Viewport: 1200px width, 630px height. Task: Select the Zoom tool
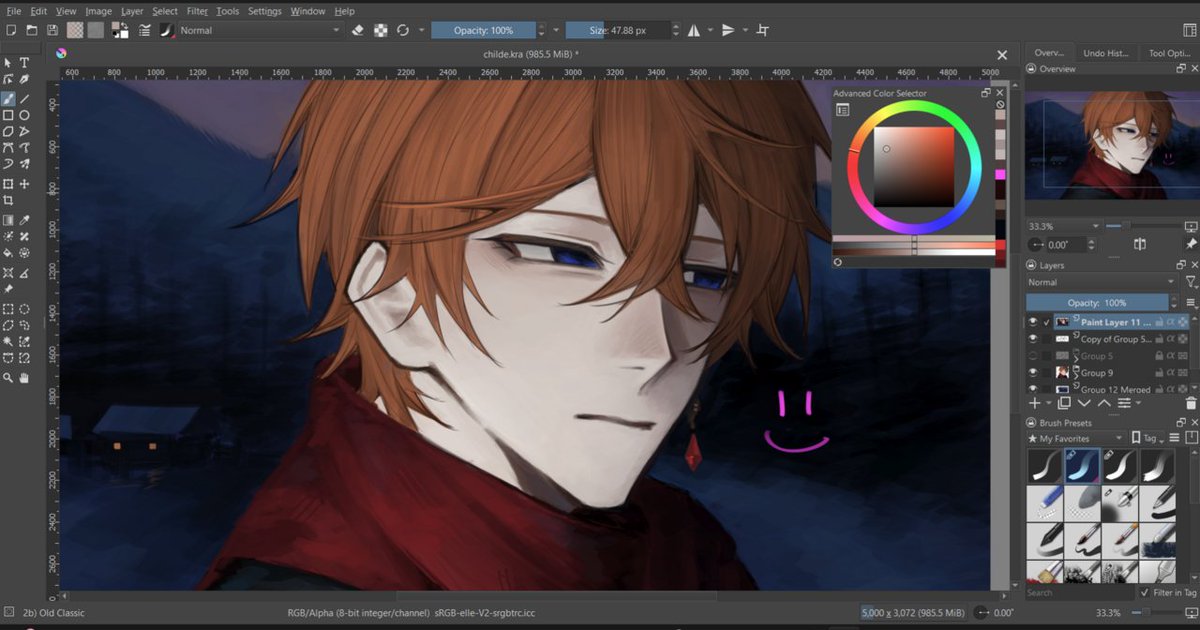click(x=8, y=378)
